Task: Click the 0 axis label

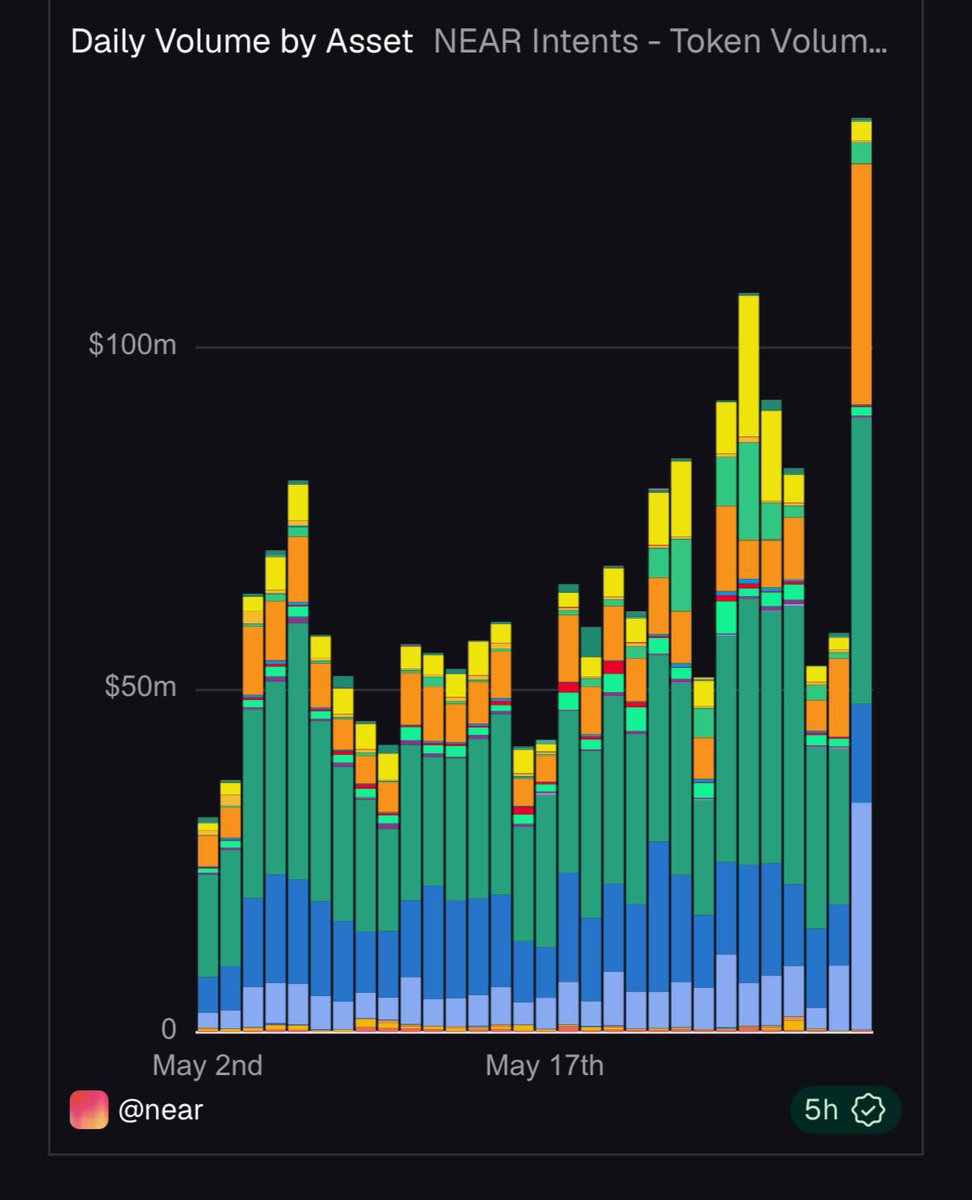Action: click(169, 1029)
